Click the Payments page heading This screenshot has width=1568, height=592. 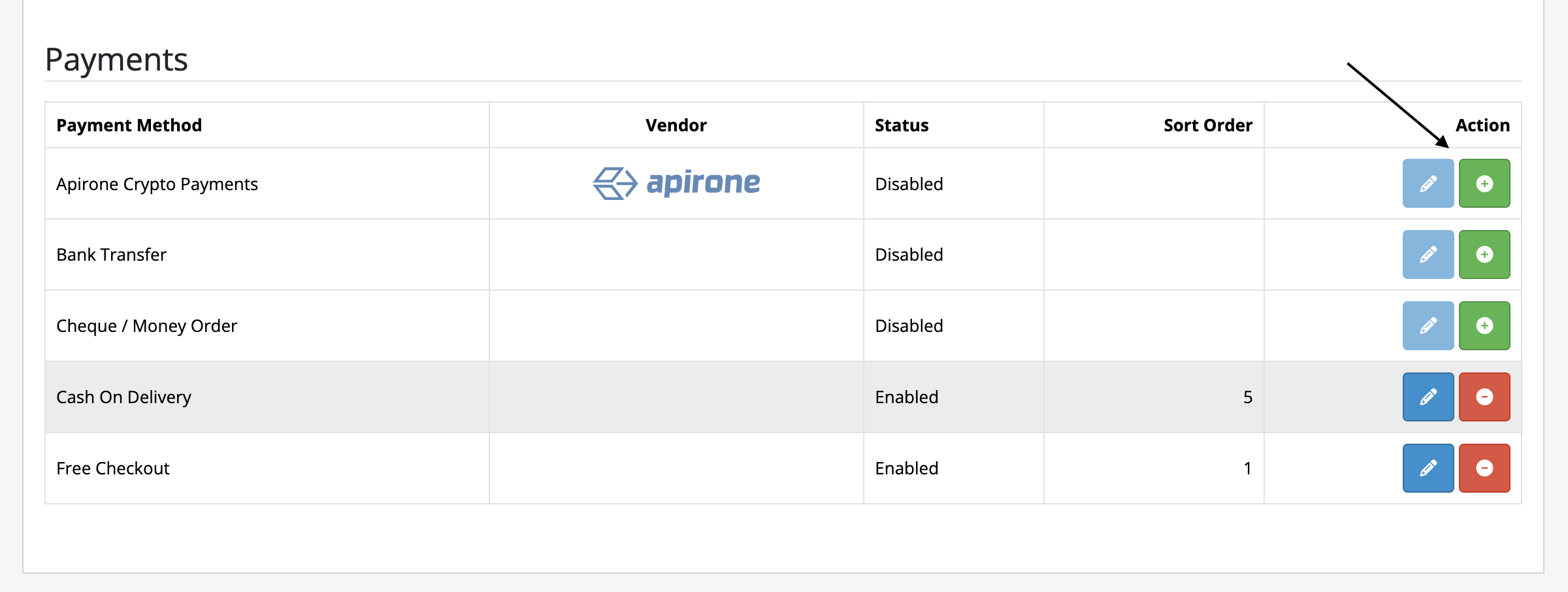(x=116, y=59)
